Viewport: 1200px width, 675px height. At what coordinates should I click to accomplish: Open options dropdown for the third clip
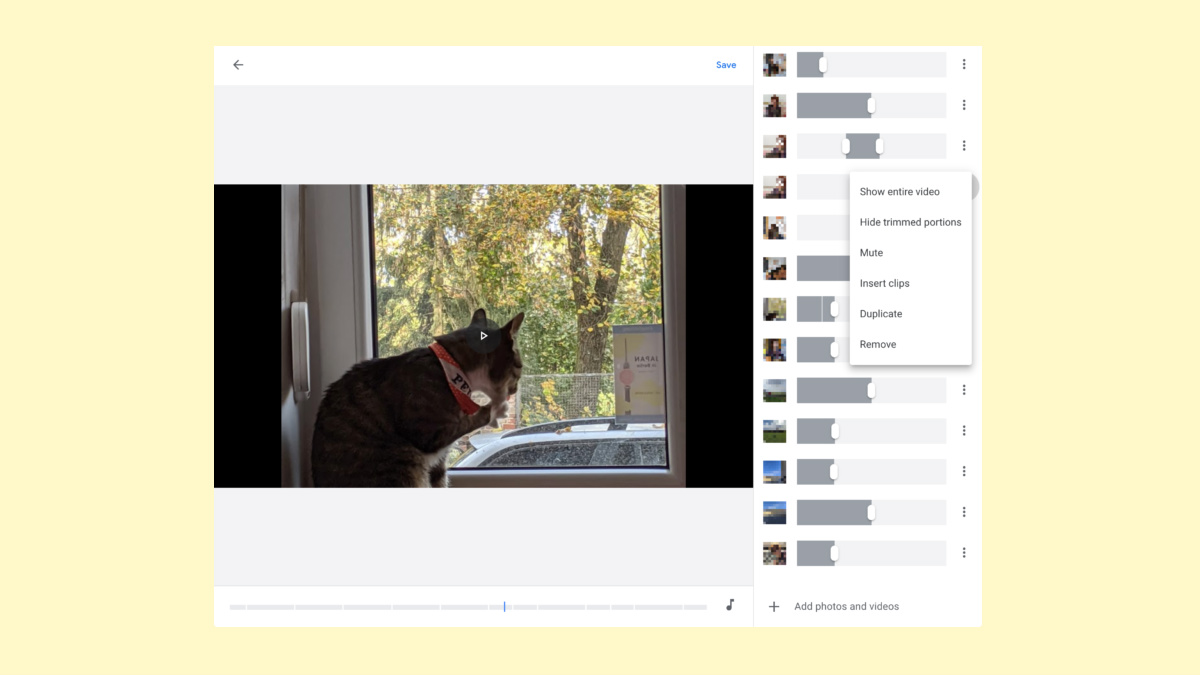[x=963, y=145]
